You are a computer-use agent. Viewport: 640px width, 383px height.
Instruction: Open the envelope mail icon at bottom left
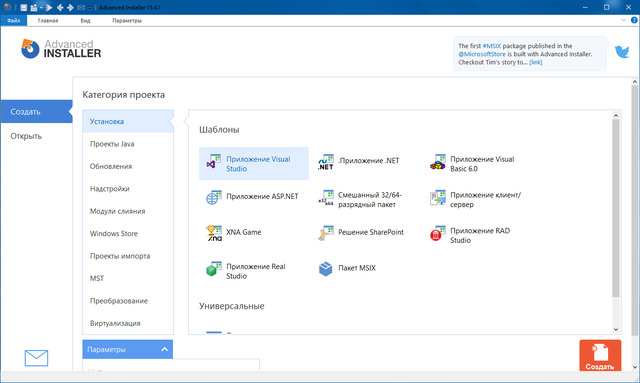[x=36, y=358]
